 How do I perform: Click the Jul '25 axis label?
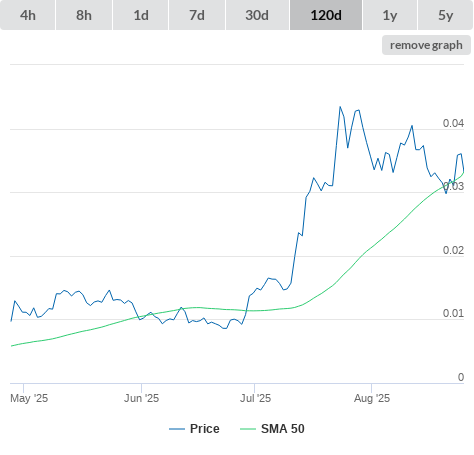(255, 398)
